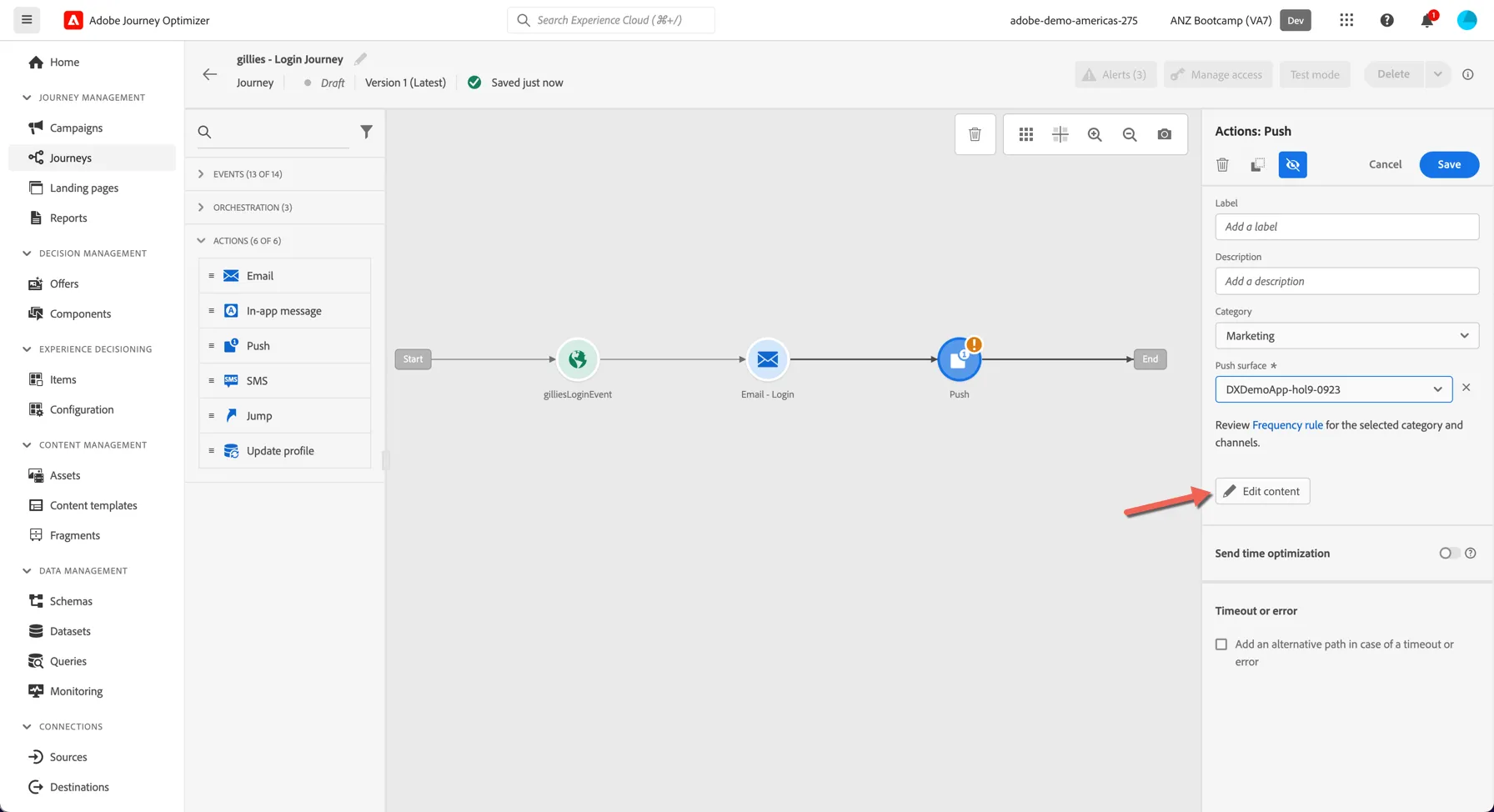Go to Home in sidebar
This screenshot has width=1494, height=812.
pyautogui.click(x=92, y=62)
